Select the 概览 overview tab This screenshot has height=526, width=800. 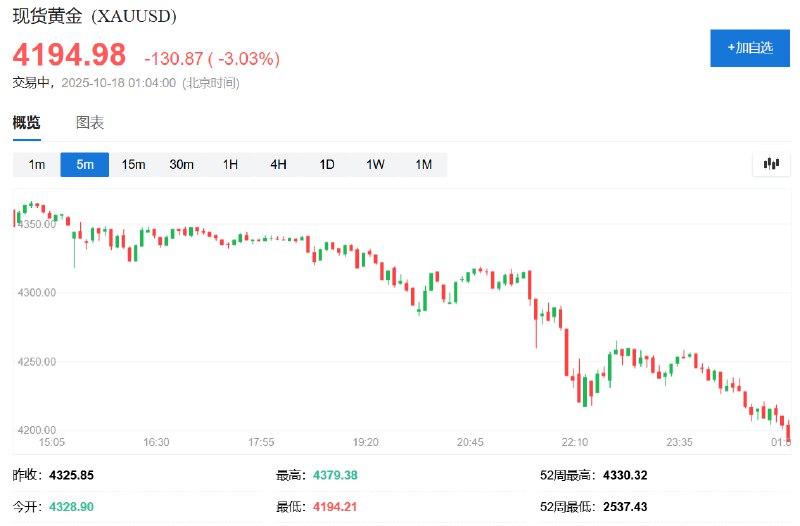[x=27, y=123]
